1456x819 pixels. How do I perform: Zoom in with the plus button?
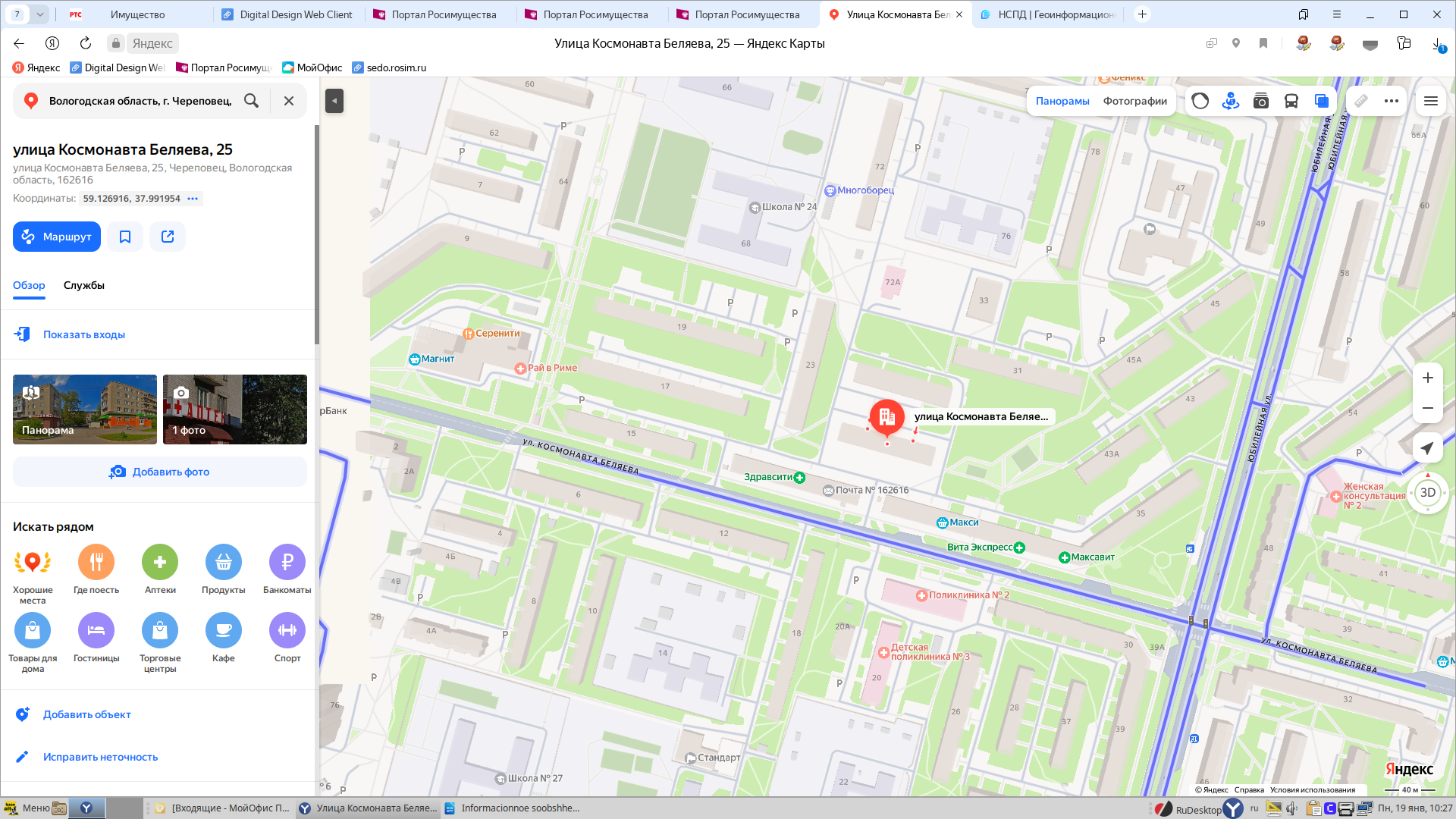(x=1427, y=378)
